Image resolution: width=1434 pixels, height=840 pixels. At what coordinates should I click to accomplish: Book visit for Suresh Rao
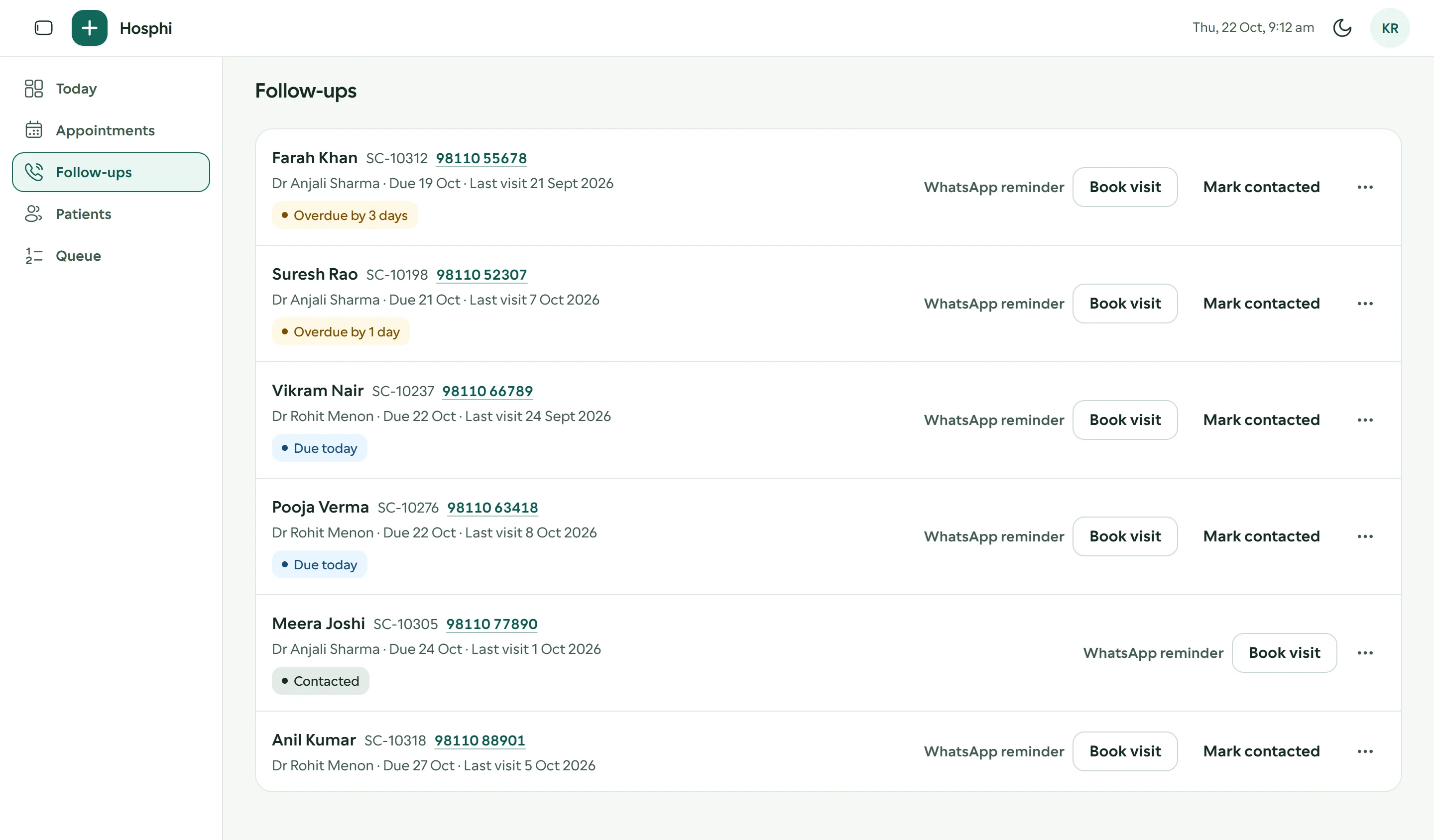1124,304
